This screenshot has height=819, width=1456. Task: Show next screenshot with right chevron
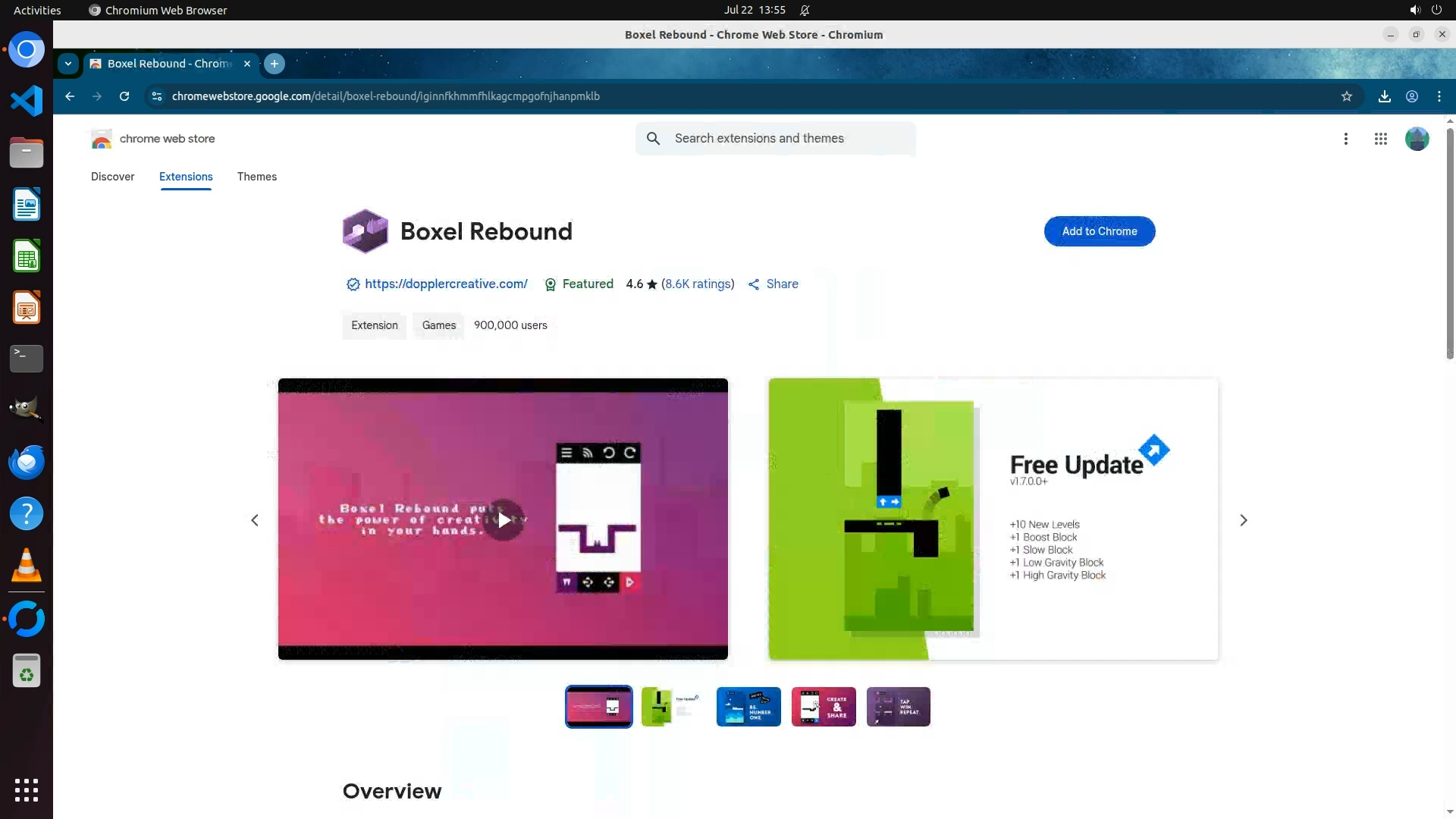1243,520
